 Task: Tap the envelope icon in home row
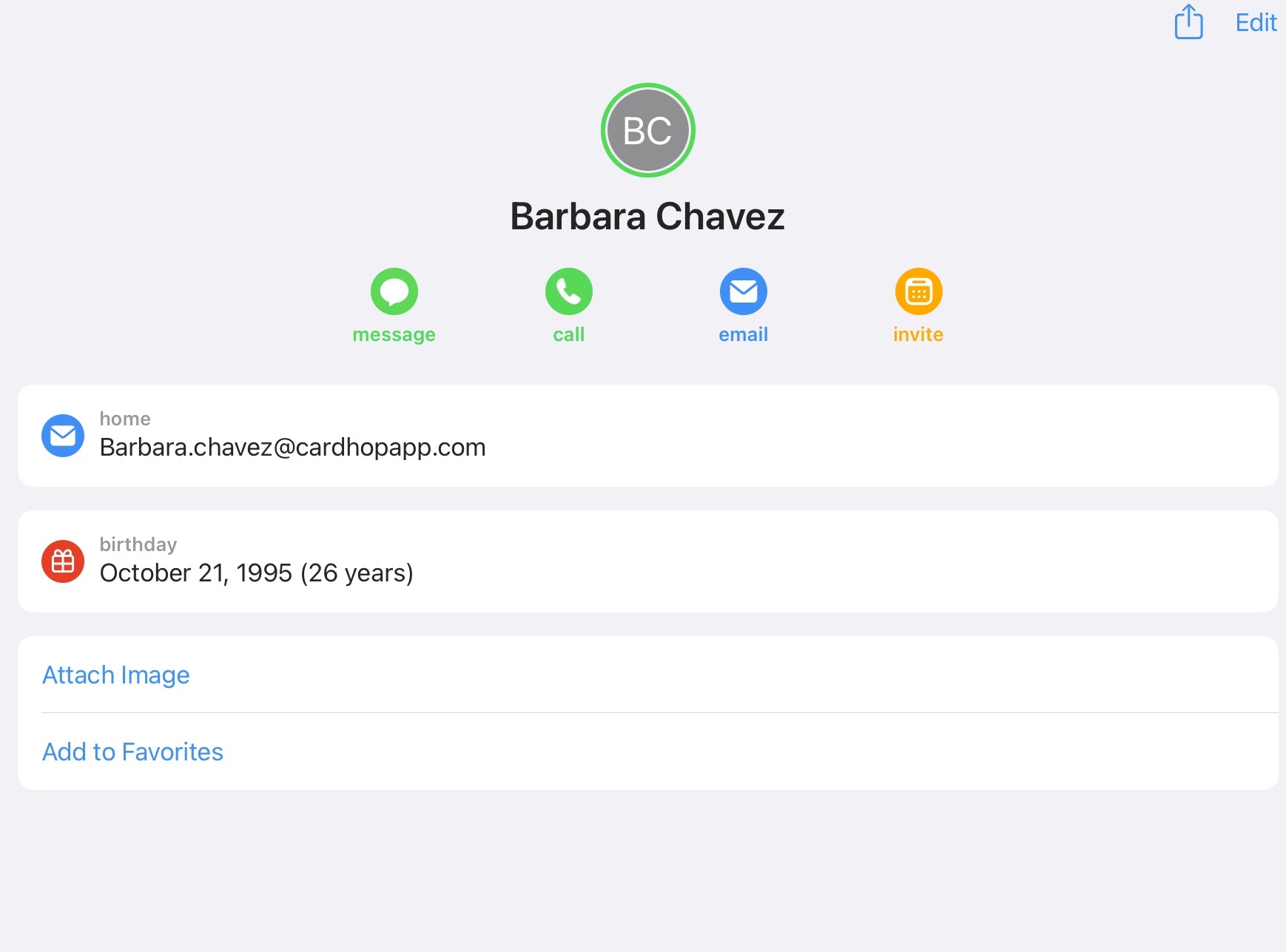(x=63, y=436)
